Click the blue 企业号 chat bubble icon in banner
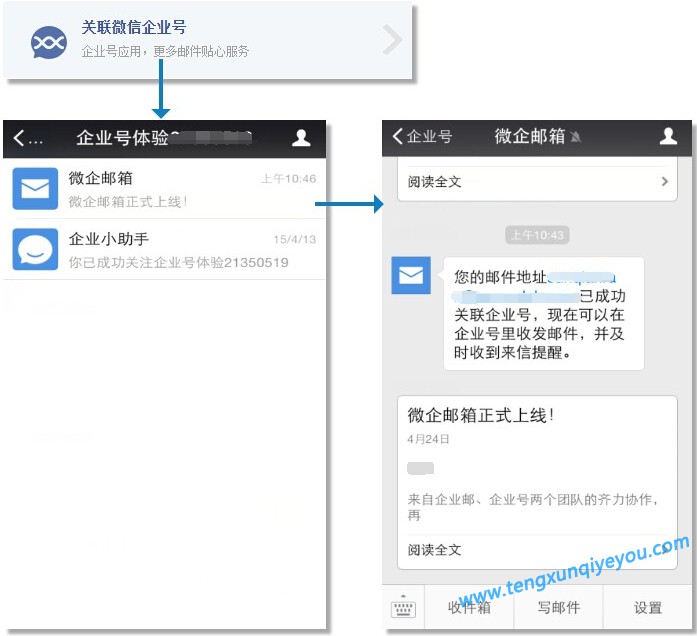This screenshot has width=697, height=636. [x=49, y=42]
